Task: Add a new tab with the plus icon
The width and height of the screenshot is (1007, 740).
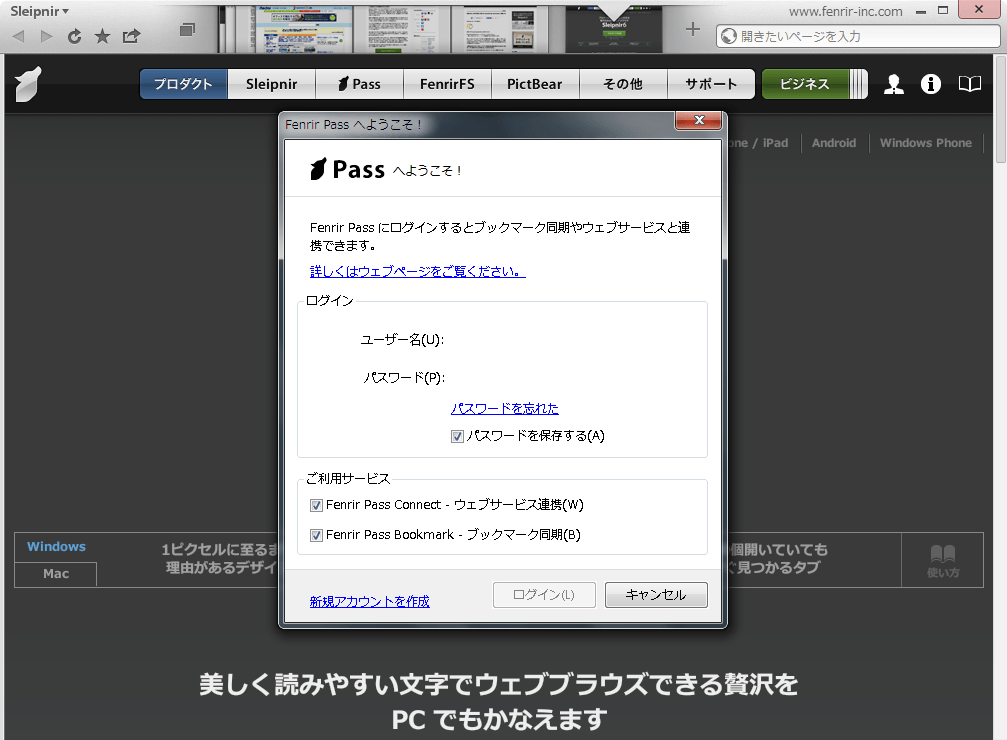Action: (692, 29)
